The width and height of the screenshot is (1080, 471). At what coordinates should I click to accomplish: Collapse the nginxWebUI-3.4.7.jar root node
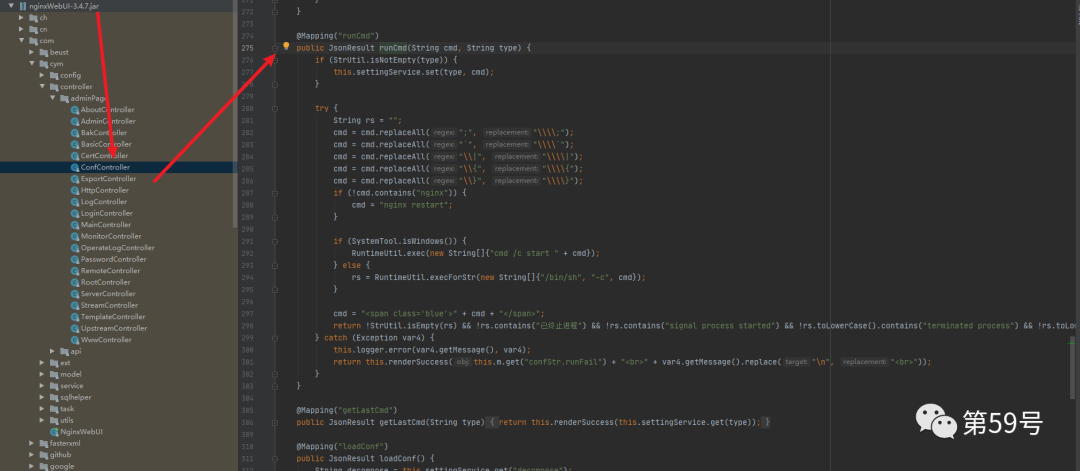(12, 6)
